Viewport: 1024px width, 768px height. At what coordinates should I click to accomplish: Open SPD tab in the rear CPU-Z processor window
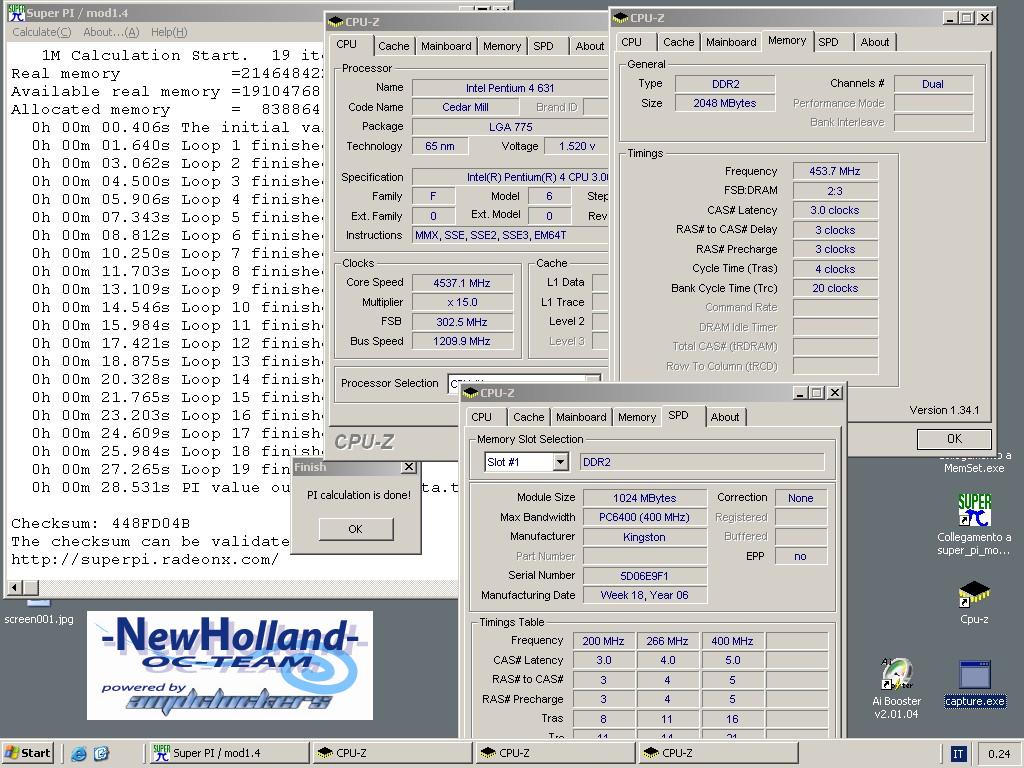(x=543, y=46)
